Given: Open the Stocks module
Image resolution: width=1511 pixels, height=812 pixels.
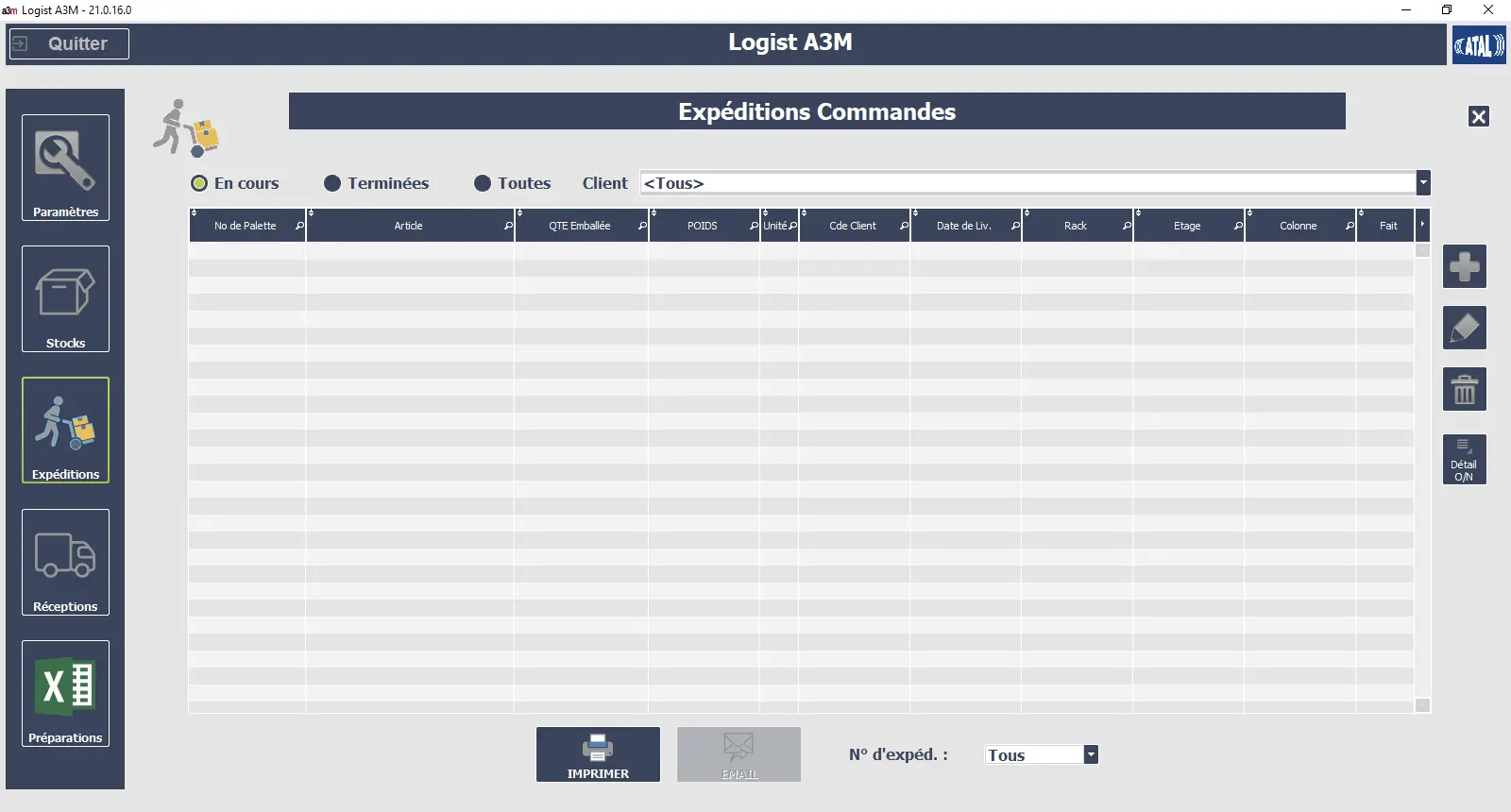Looking at the screenshot, I should tap(65, 299).
